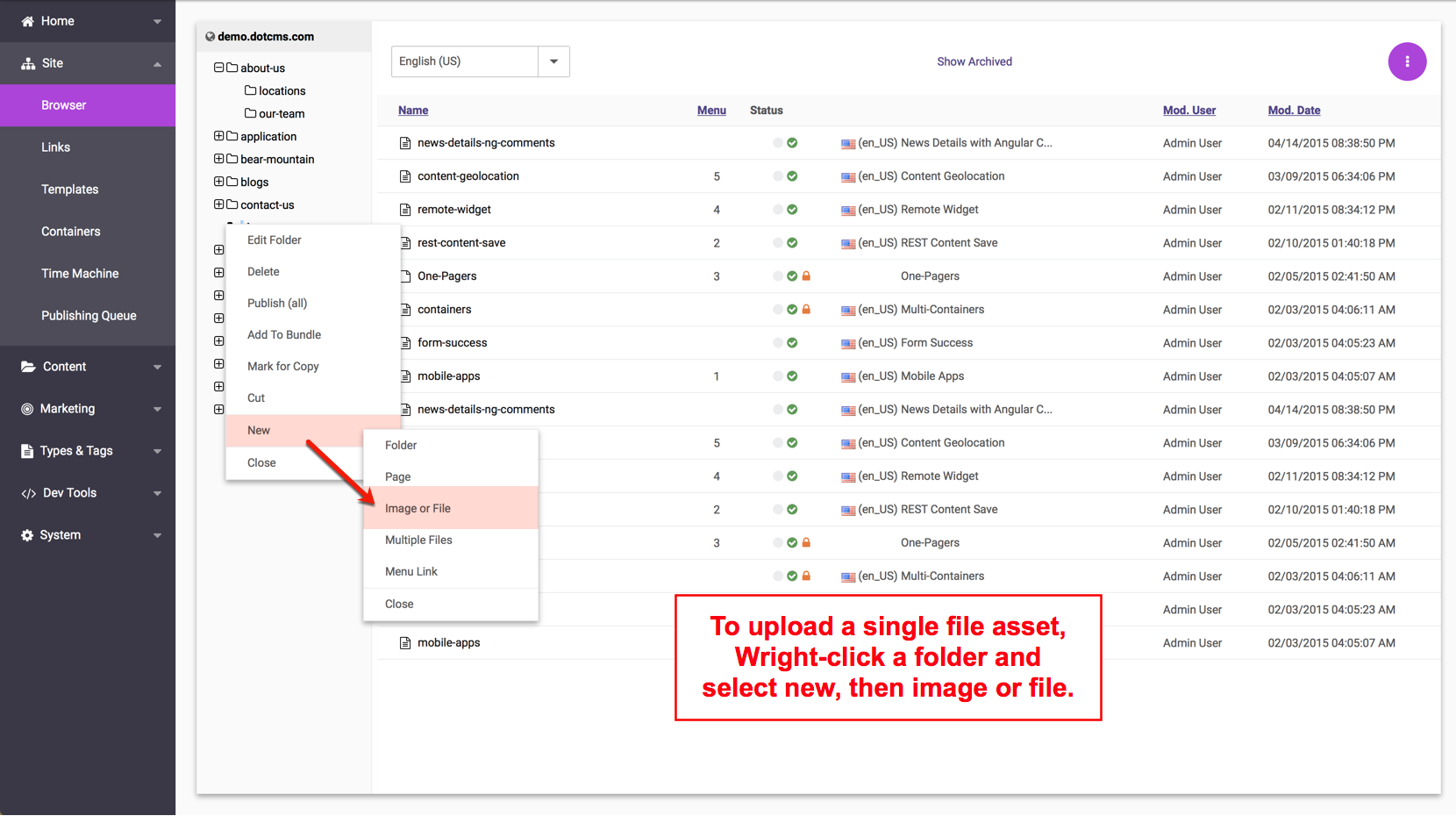The image size is (1456, 816).
Task: Click Publish (all) in context menu
Action: coord(277,304)
